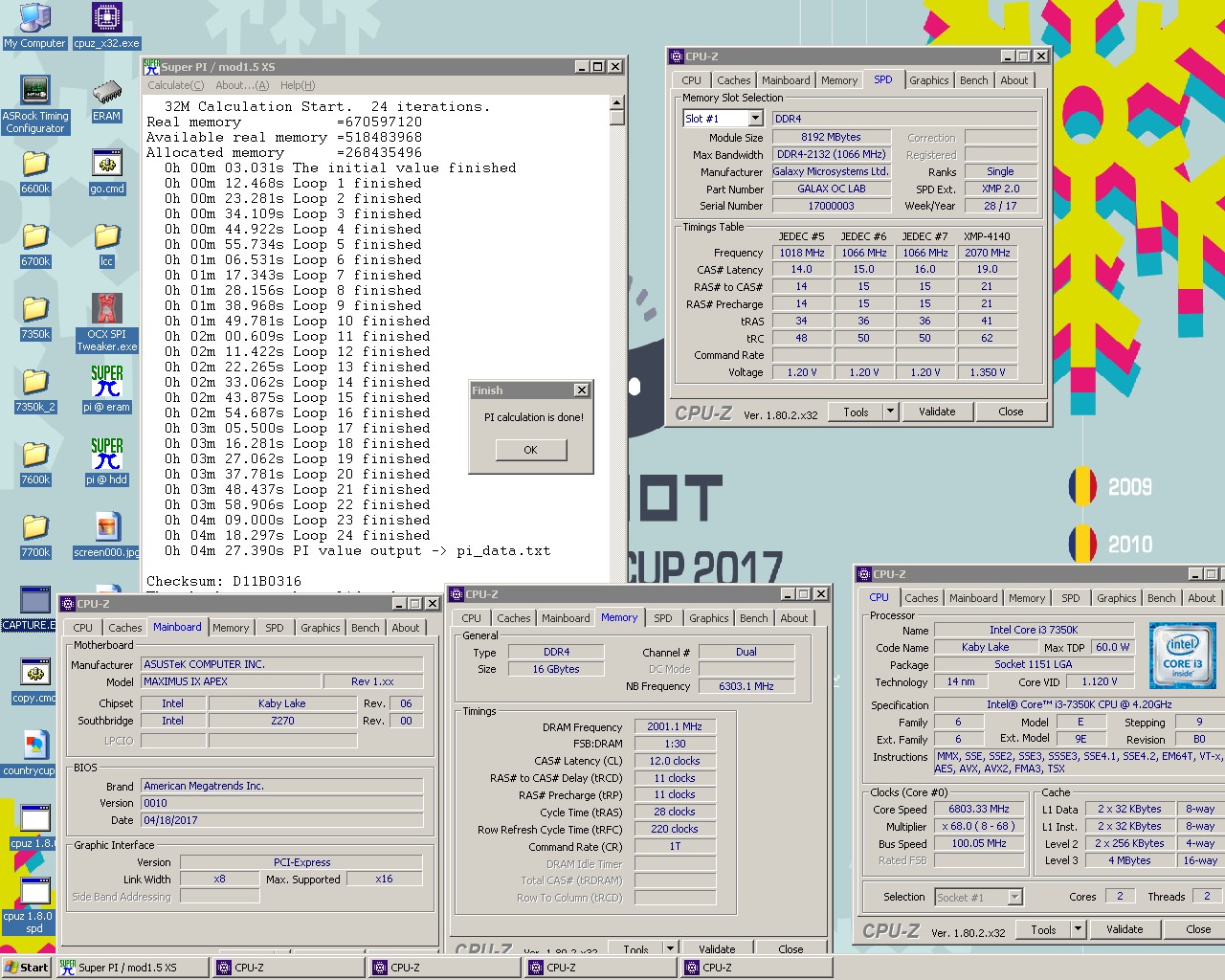Click Validate in Memory window

click(717, 949)
